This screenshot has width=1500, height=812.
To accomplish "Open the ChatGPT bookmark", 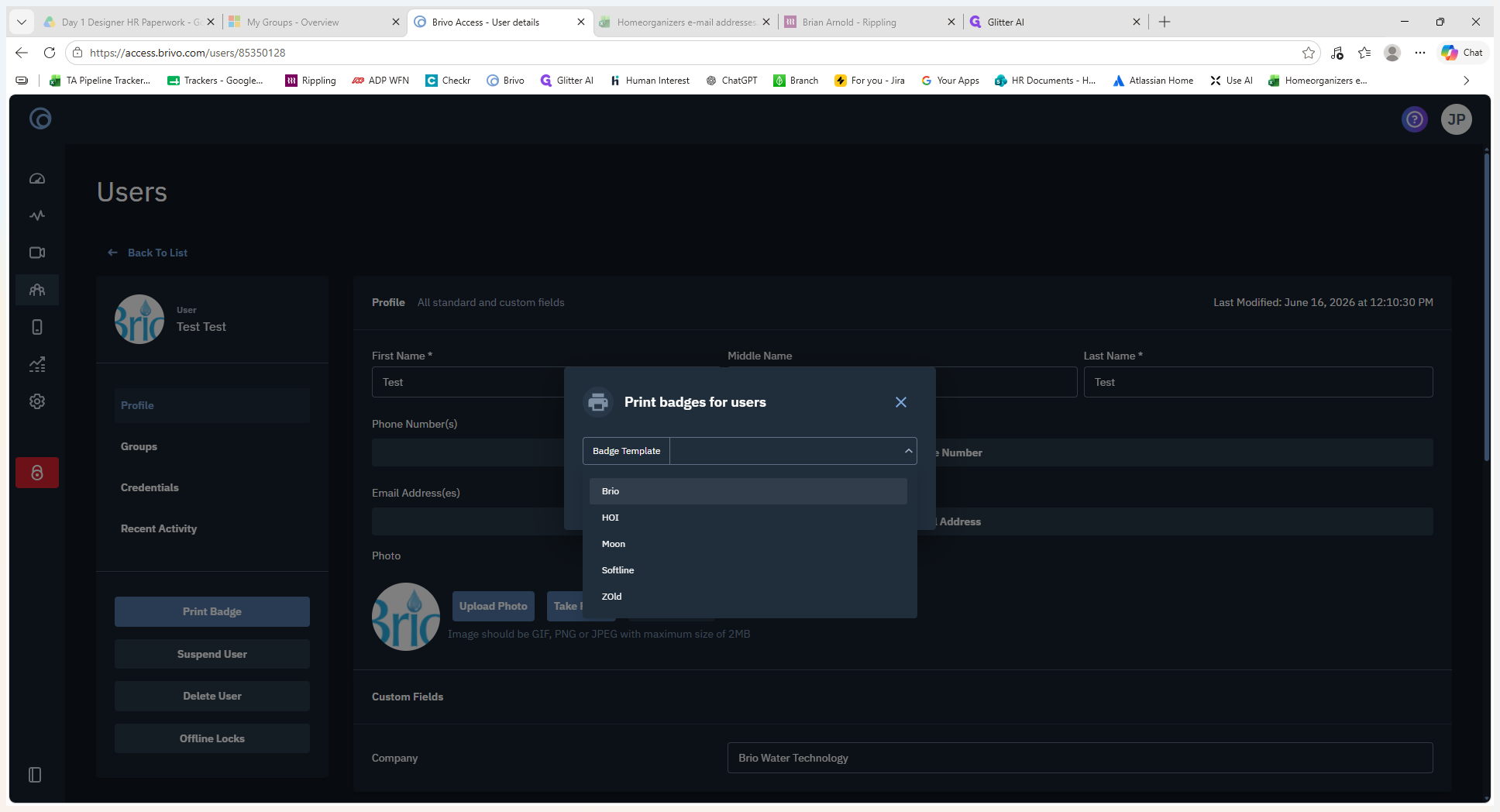I will [731, 81].
